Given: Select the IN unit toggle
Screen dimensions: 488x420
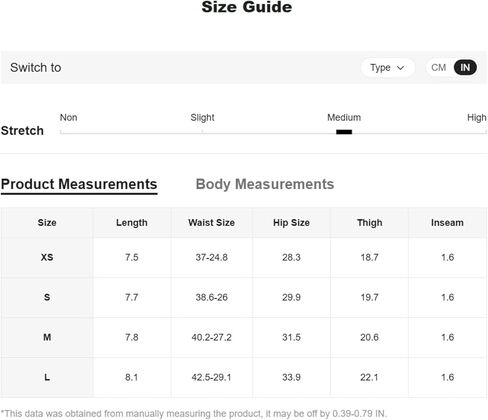Looking at the screenshot, I should tap(465, 68).
